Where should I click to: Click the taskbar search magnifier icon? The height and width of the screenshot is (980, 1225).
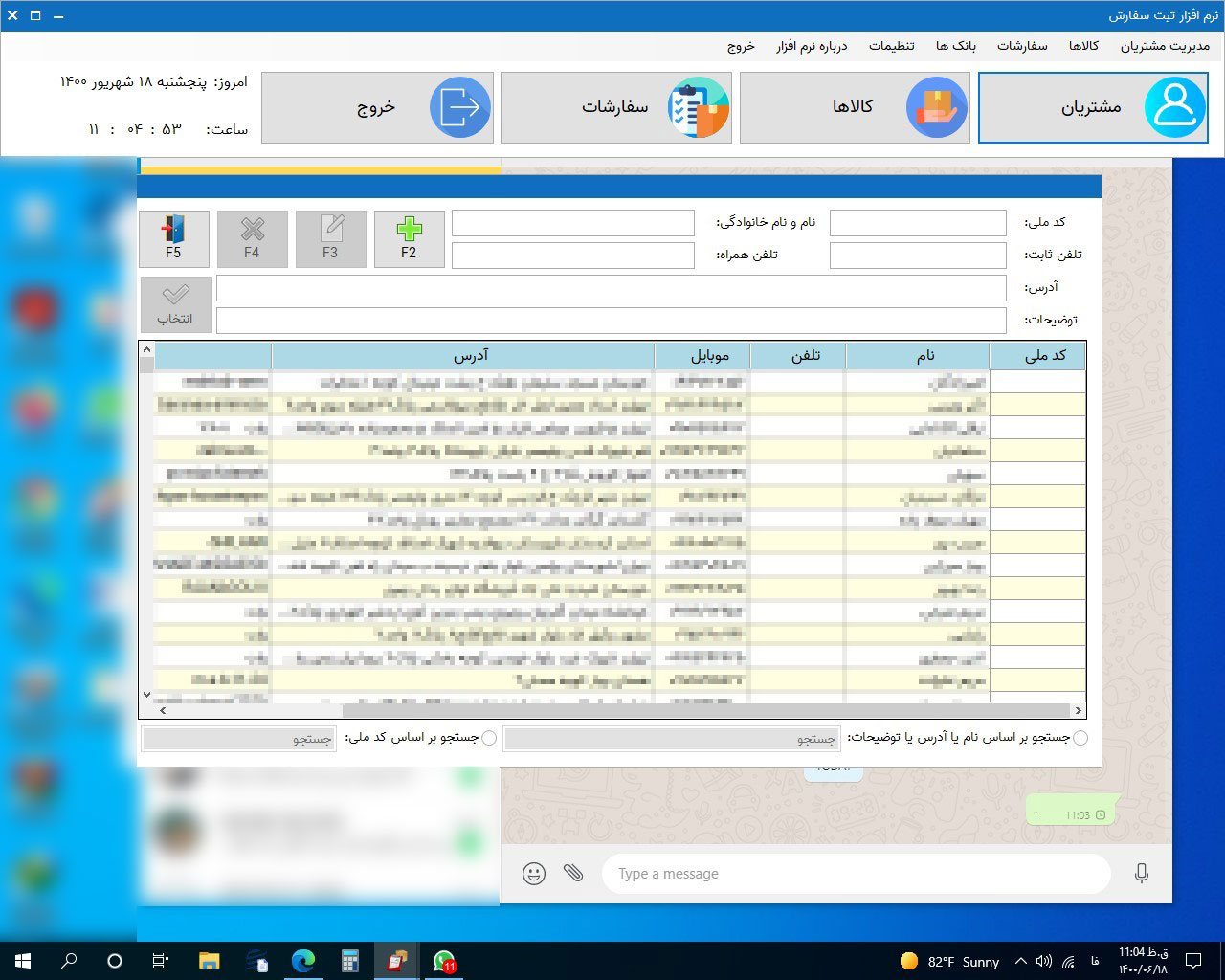[69, 961]
